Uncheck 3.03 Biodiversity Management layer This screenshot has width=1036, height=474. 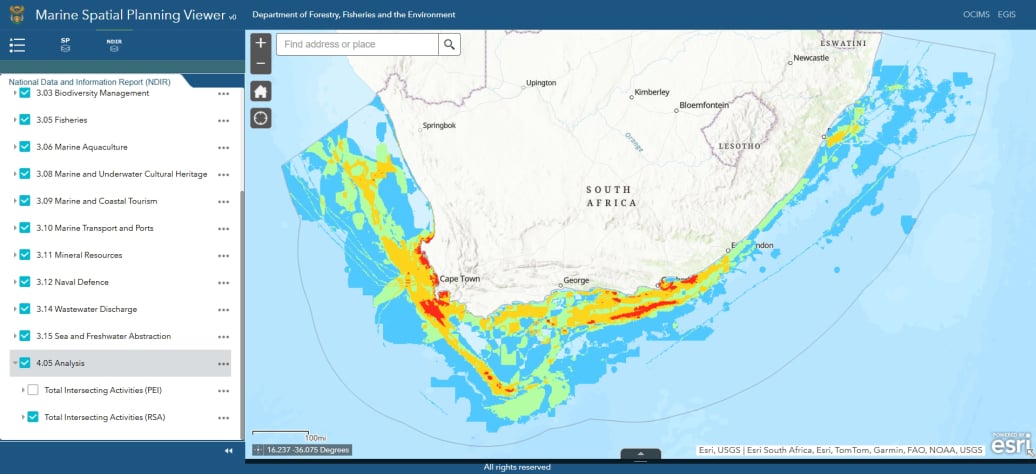coord(25,93)
